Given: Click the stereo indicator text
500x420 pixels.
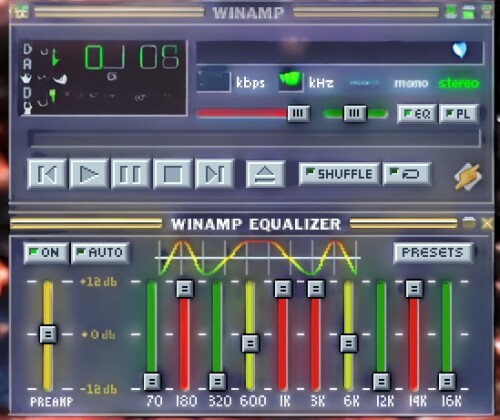Looking at the screenshot, I should click(x=459, y=83).
